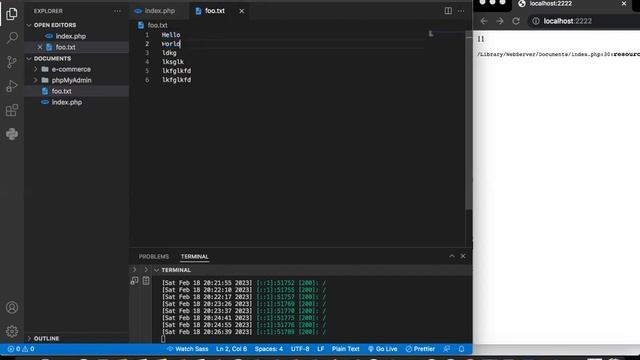Collapse the Open Editors section
The width and height of the screenshot is (640, 360).
(x=29, y=25)
